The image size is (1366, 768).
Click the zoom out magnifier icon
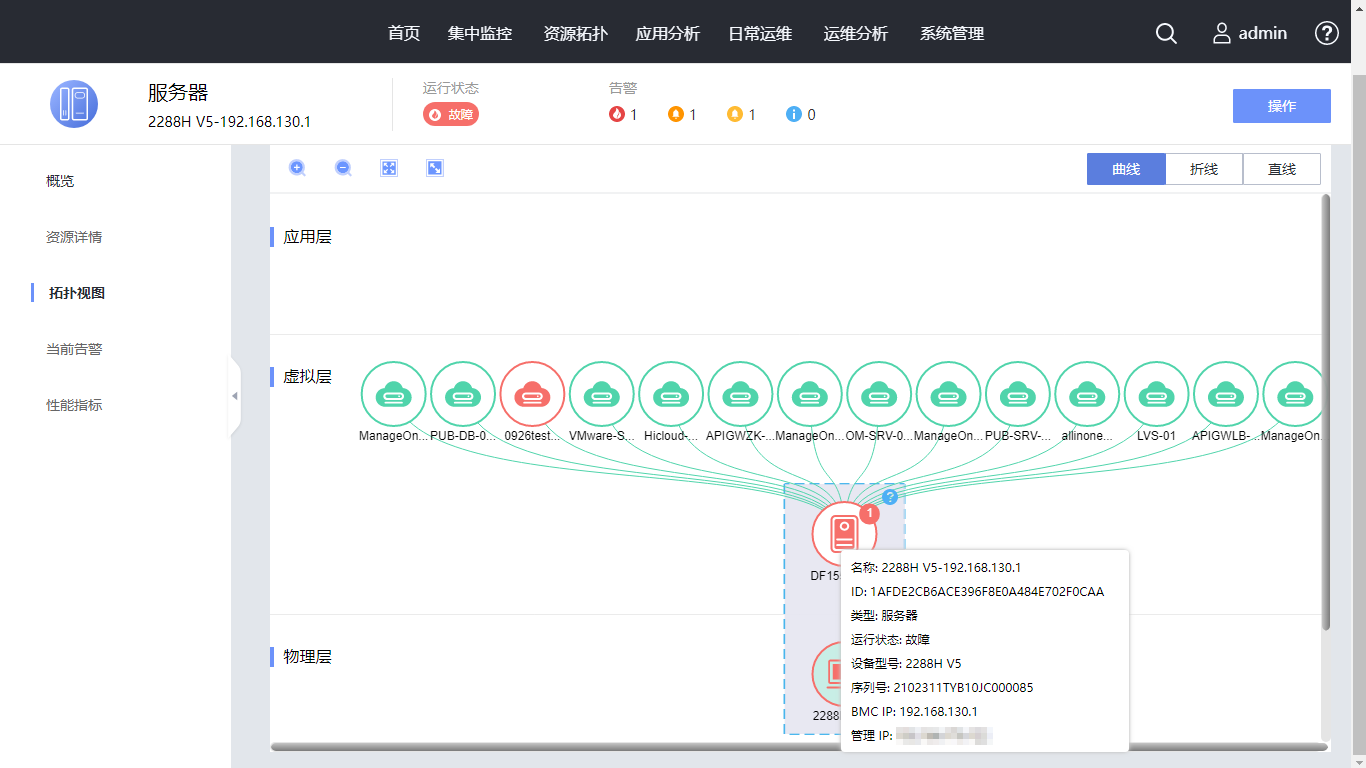[x=343, y=168]
